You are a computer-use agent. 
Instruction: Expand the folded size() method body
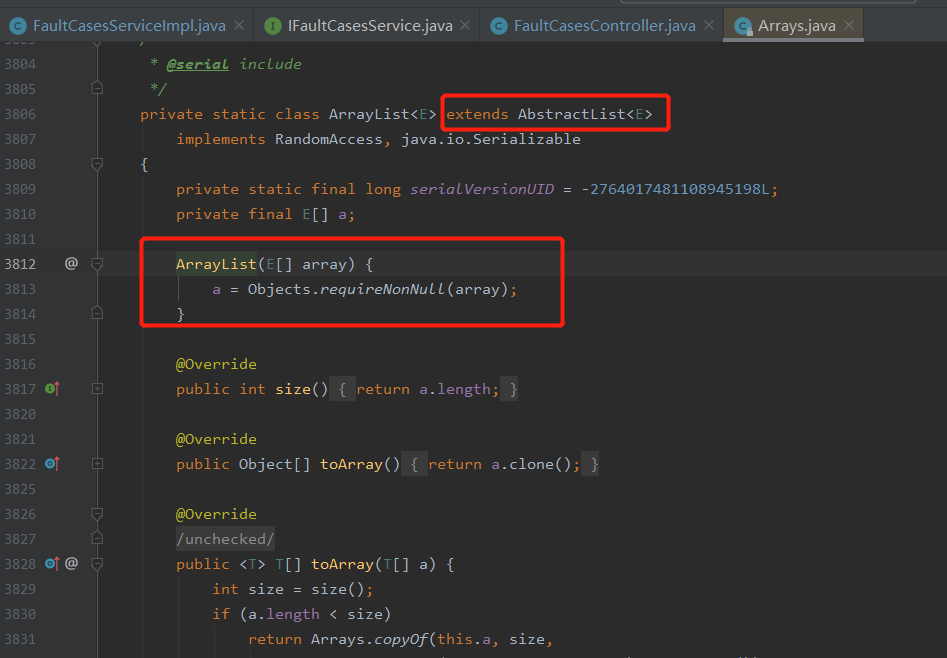96,388
